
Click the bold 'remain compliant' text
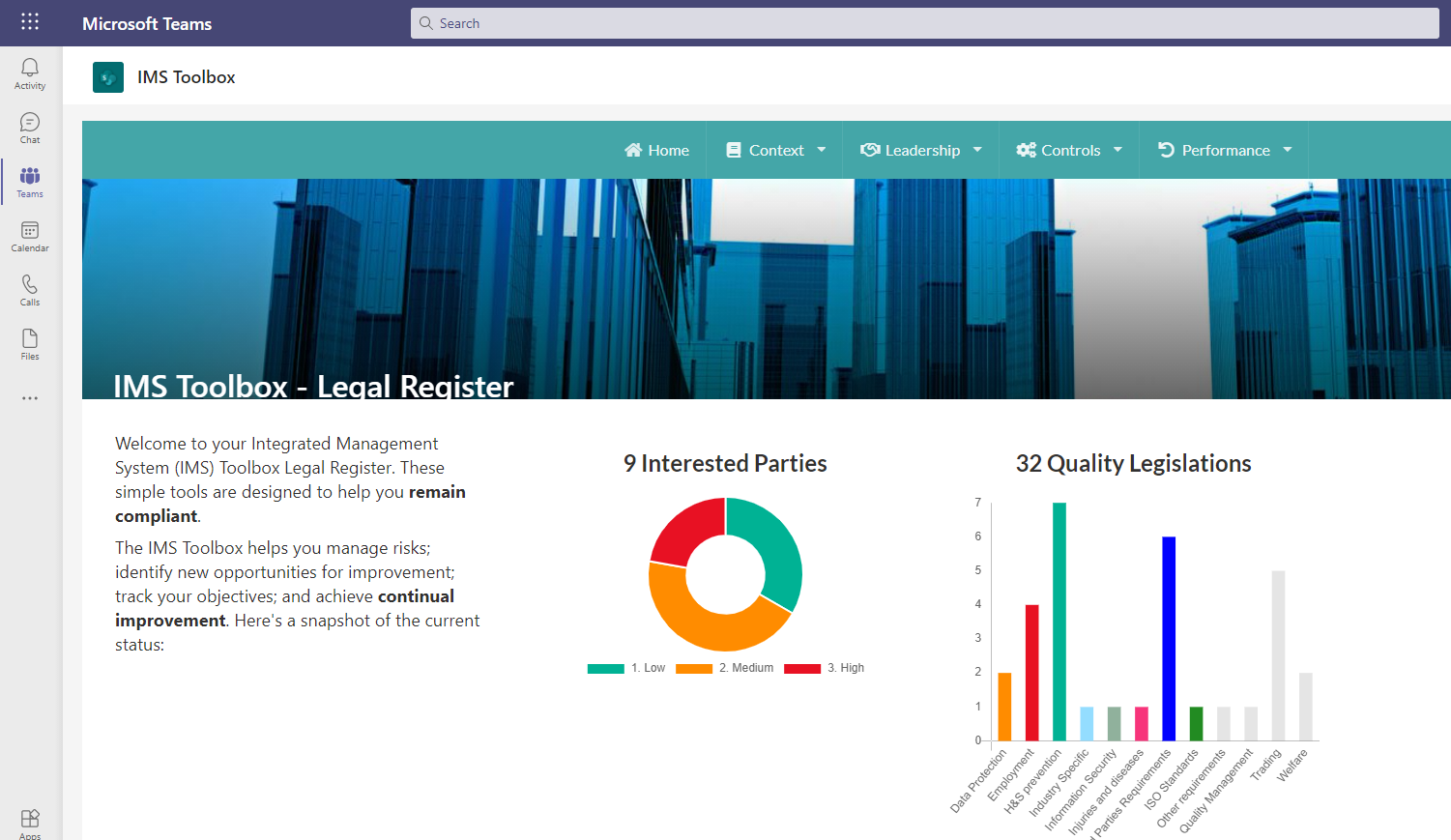click(x=290, y=504)
